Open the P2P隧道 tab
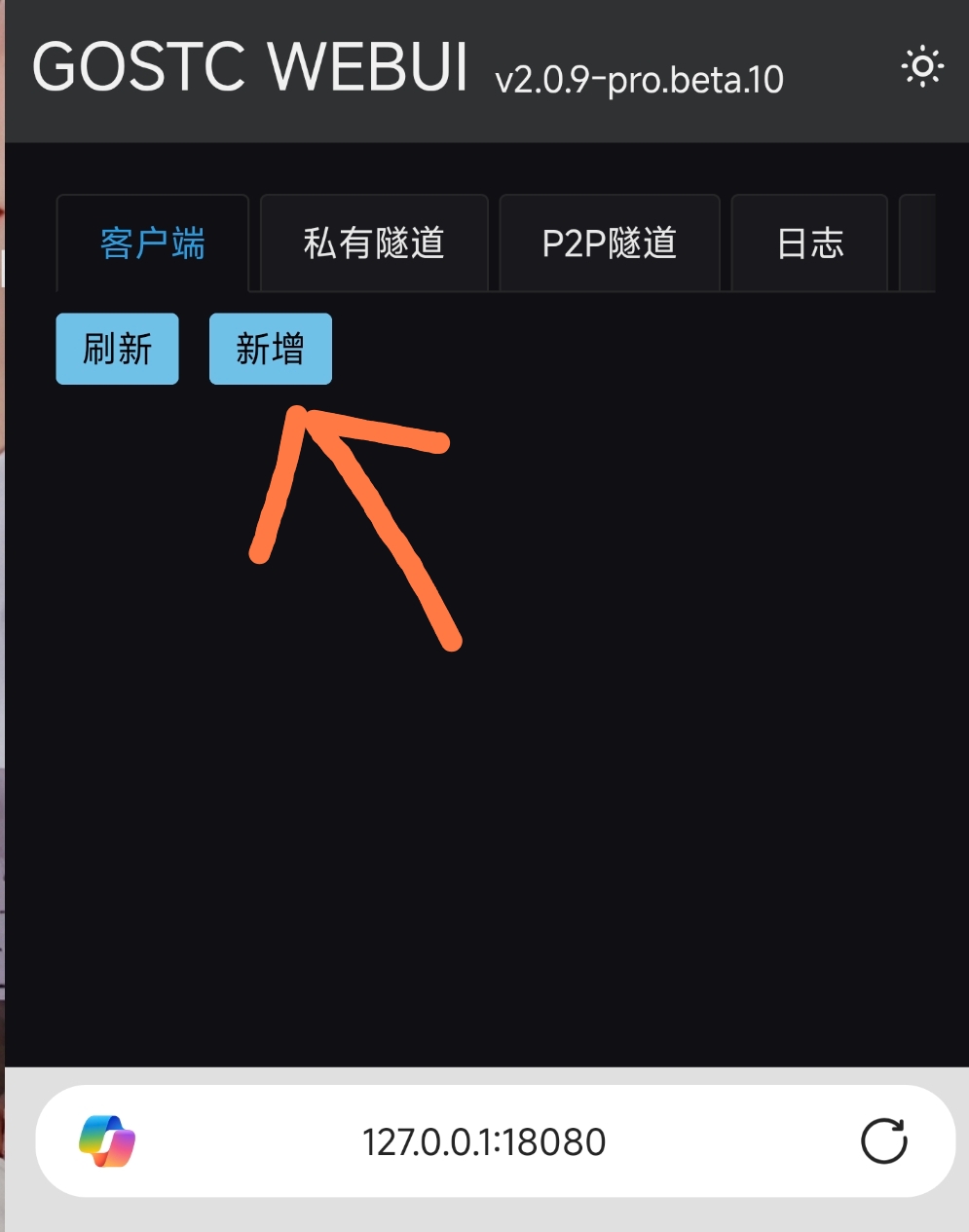The image size is (969, 1232). [610, 243]
